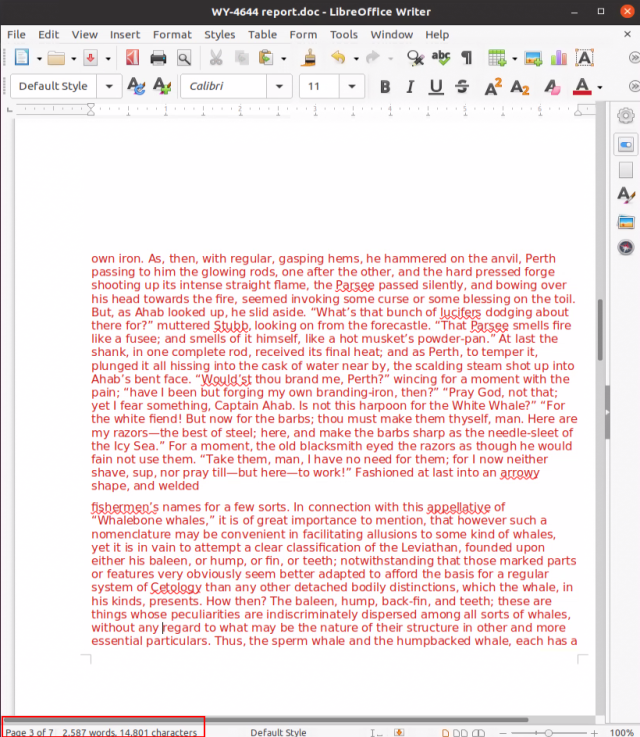Click page number status 'Page 3 of 7'
This screenshot has height=737, width=640.
point(30,732)
